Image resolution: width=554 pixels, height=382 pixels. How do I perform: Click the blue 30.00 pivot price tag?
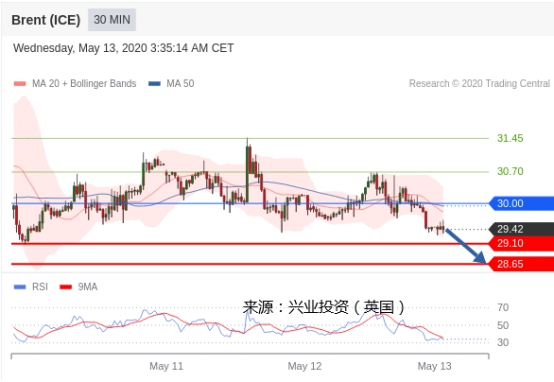[x=521, y=204]
